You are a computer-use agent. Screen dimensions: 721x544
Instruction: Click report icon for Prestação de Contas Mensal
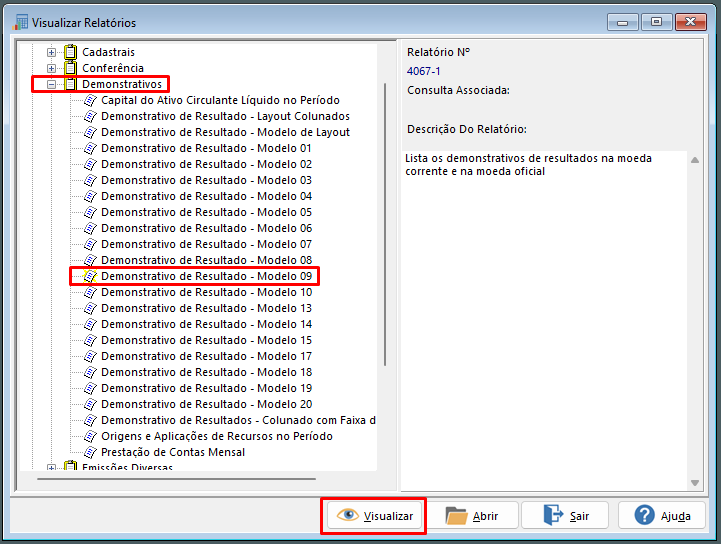click(91, 452)
